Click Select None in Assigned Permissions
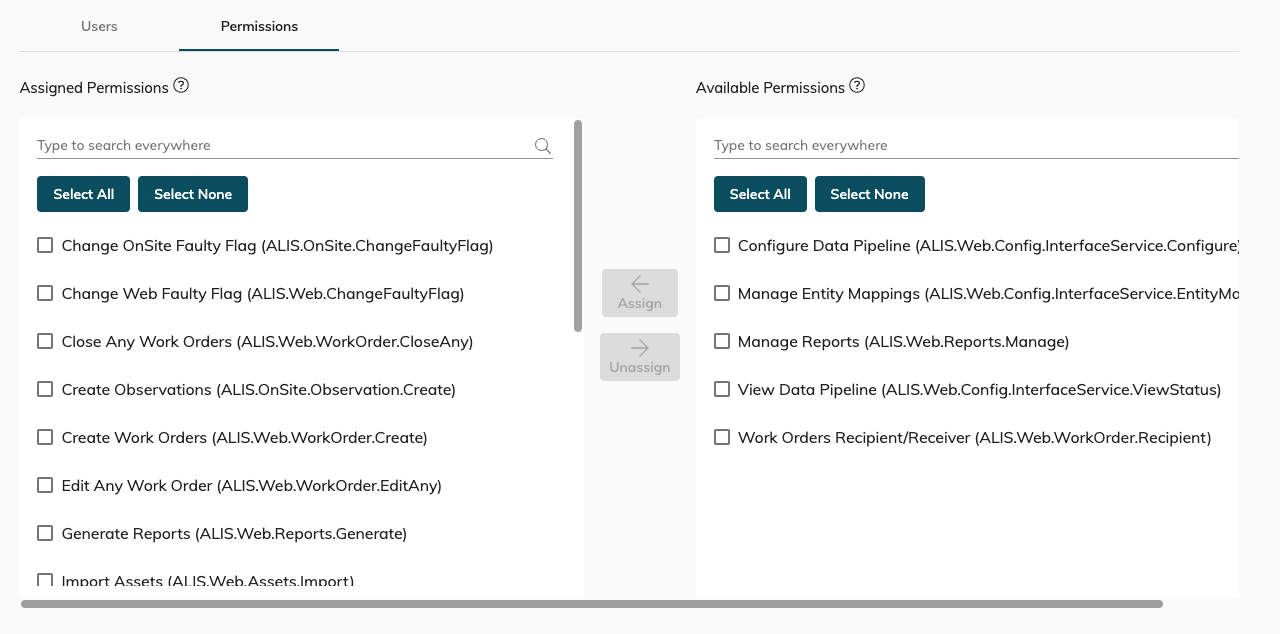The width and height of the screenshot is (1280, 634). [x=193, y=194]
